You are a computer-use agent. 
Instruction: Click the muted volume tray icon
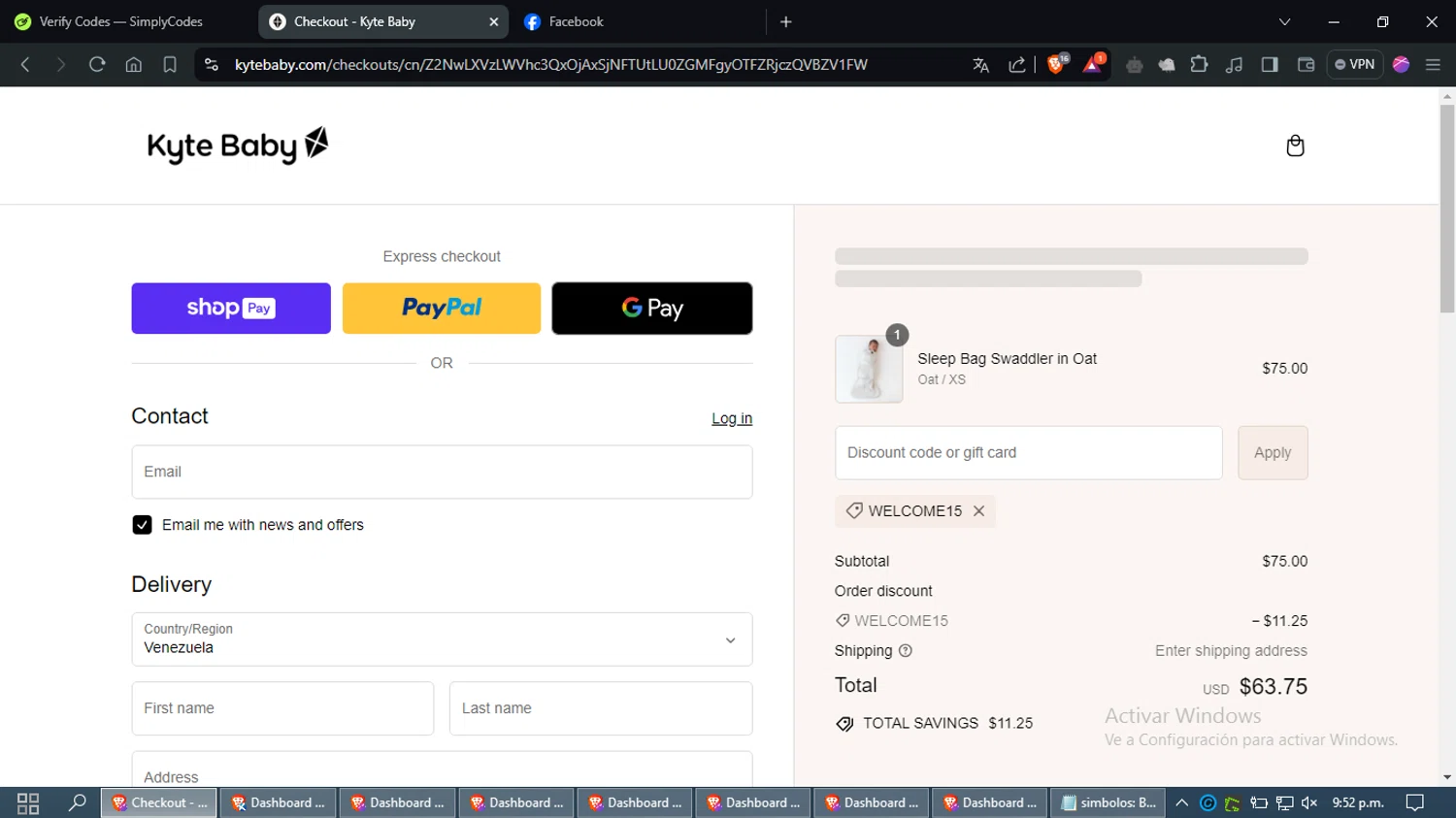[1309, 802]
